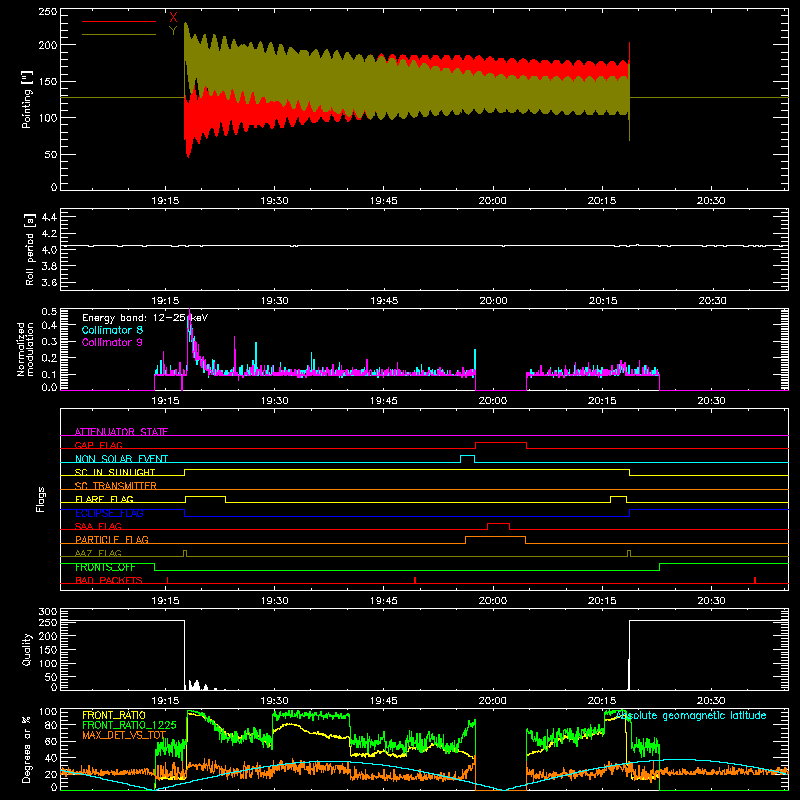800x800 pixels.
Task: Select the 'Energy band: 12-25 keV' text
Action: click(x=145, y=318)
